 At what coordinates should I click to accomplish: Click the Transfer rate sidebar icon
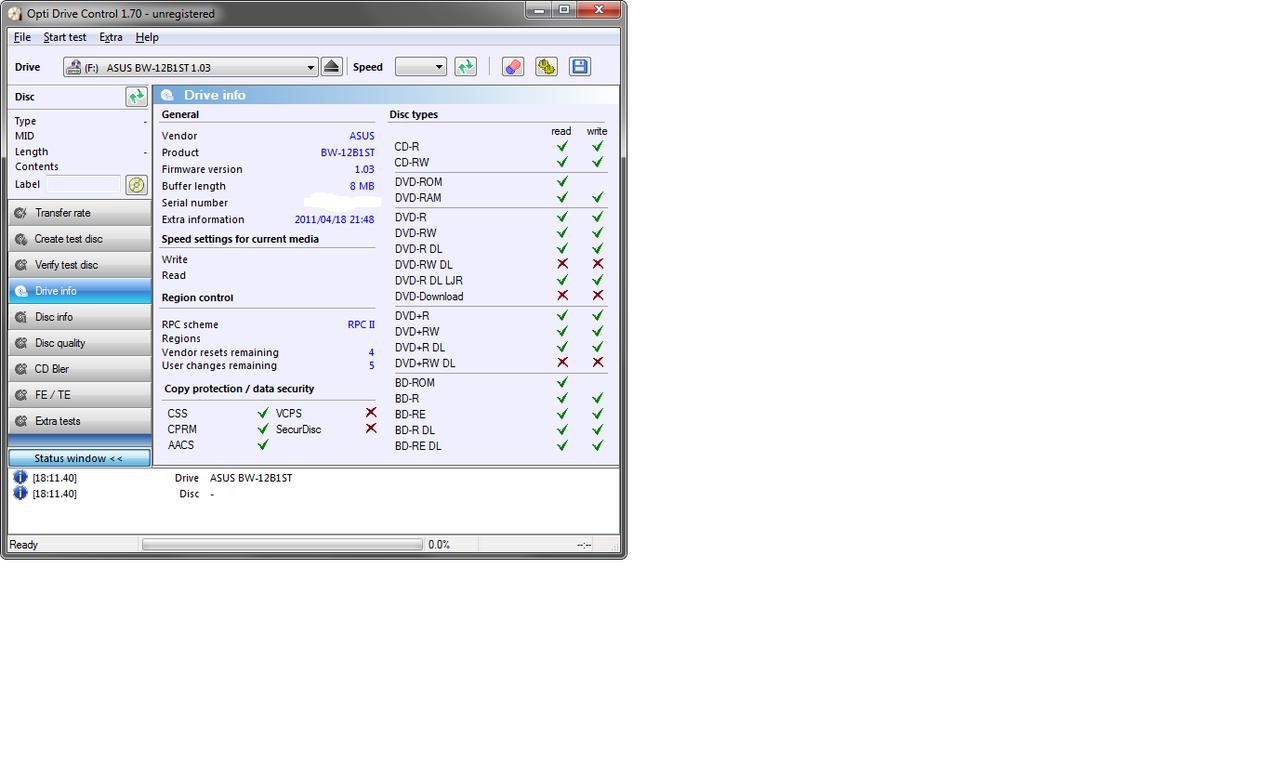(21, 213)
